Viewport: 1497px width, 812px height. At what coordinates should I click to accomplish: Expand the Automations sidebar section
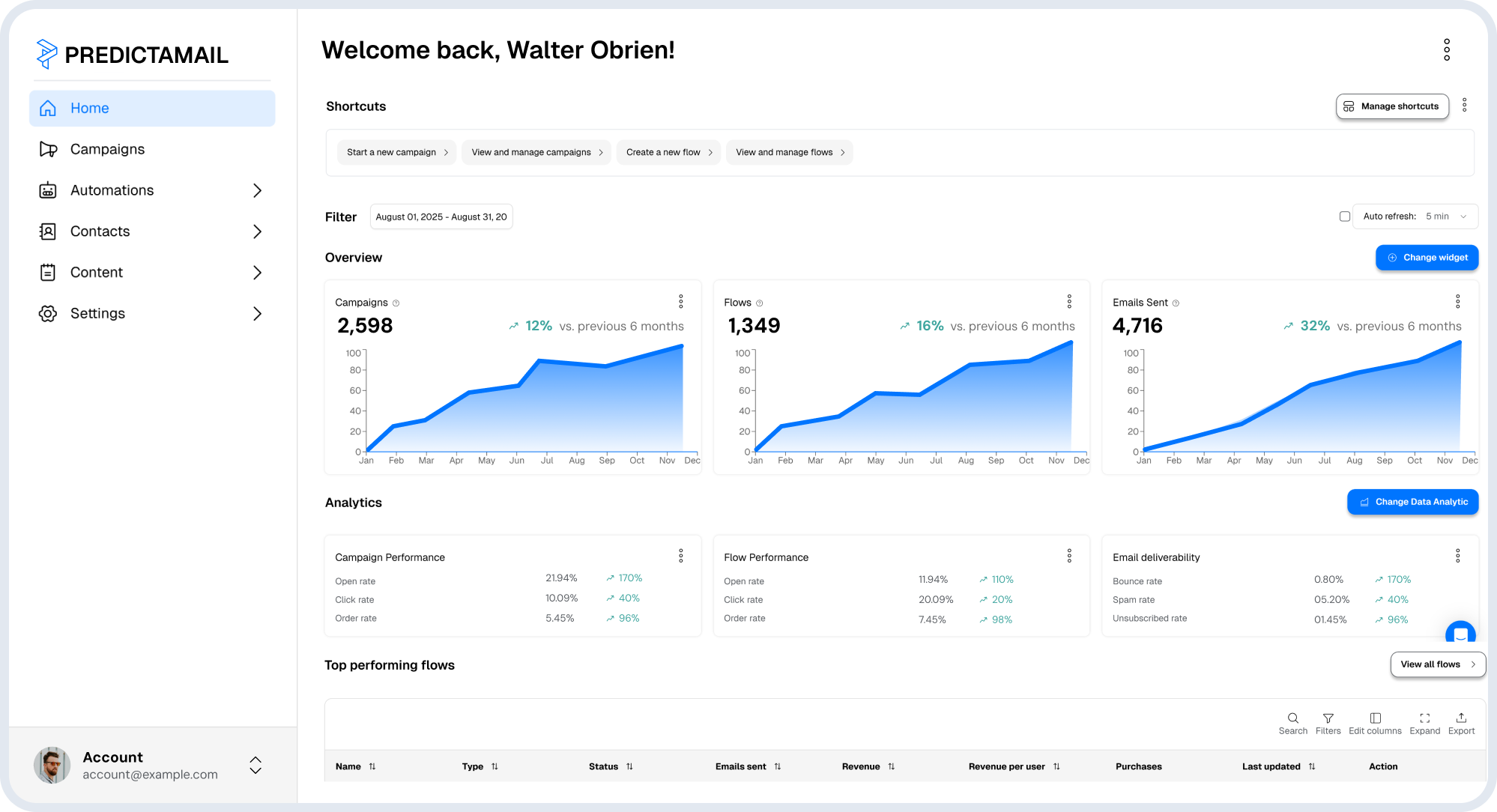coord(257,190)
